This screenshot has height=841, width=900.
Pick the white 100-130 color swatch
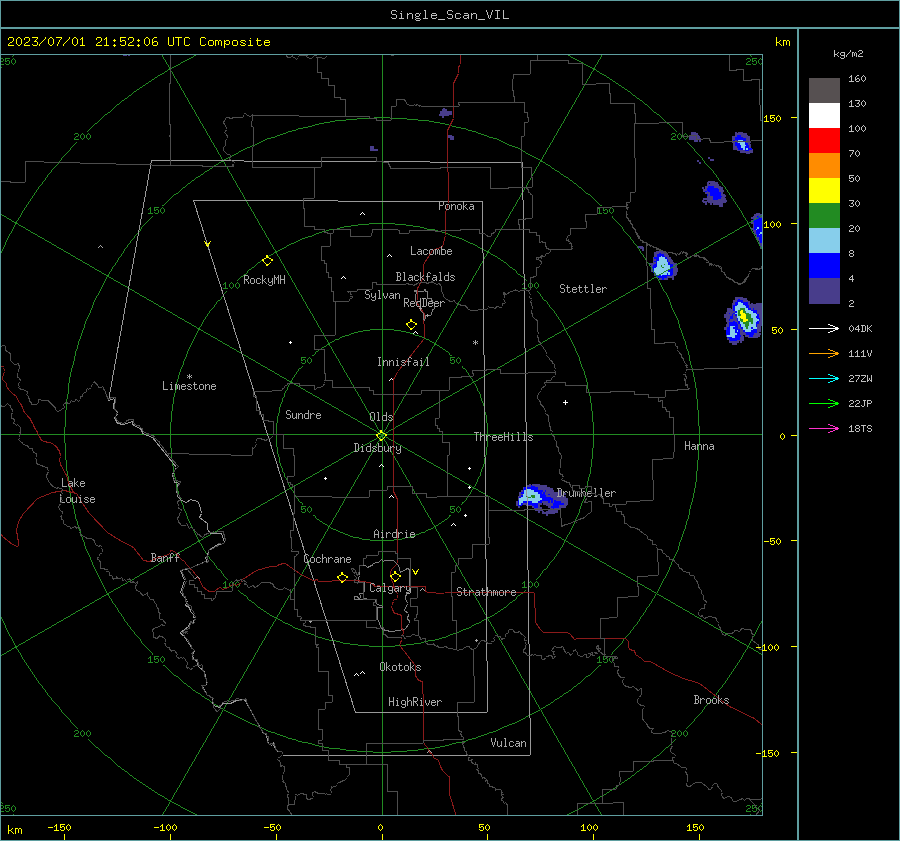tap(824, 116)
